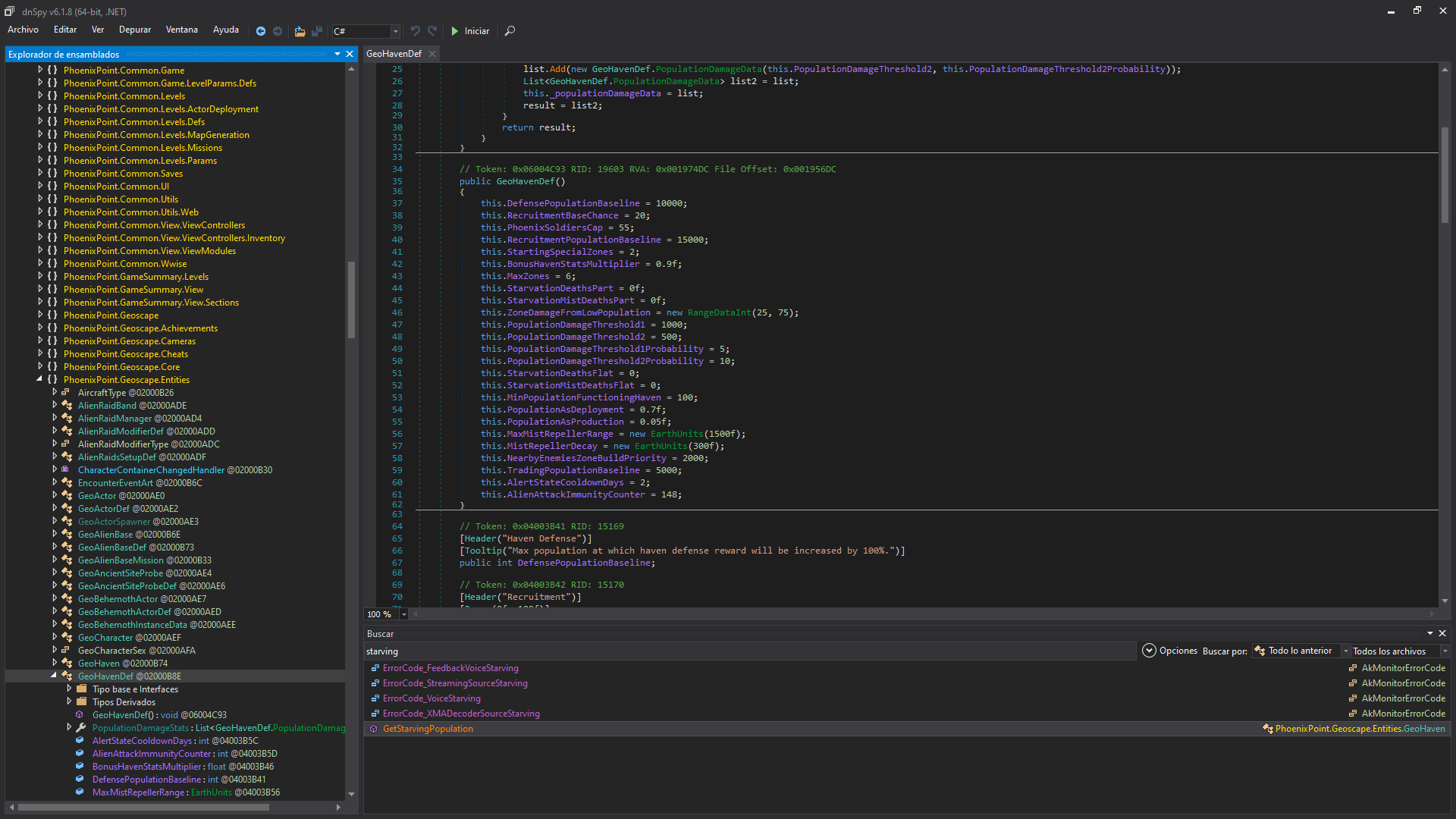Close the GeoHavenDef tab
This screenshot has width=1456, height=819.
point(432,54)
